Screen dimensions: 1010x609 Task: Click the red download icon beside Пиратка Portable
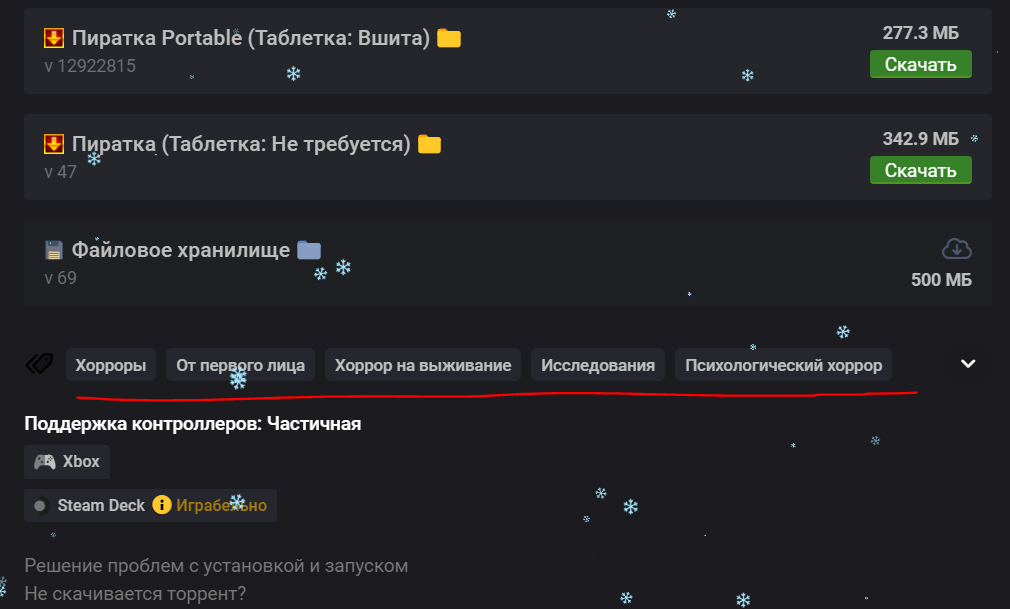[54, 38]
